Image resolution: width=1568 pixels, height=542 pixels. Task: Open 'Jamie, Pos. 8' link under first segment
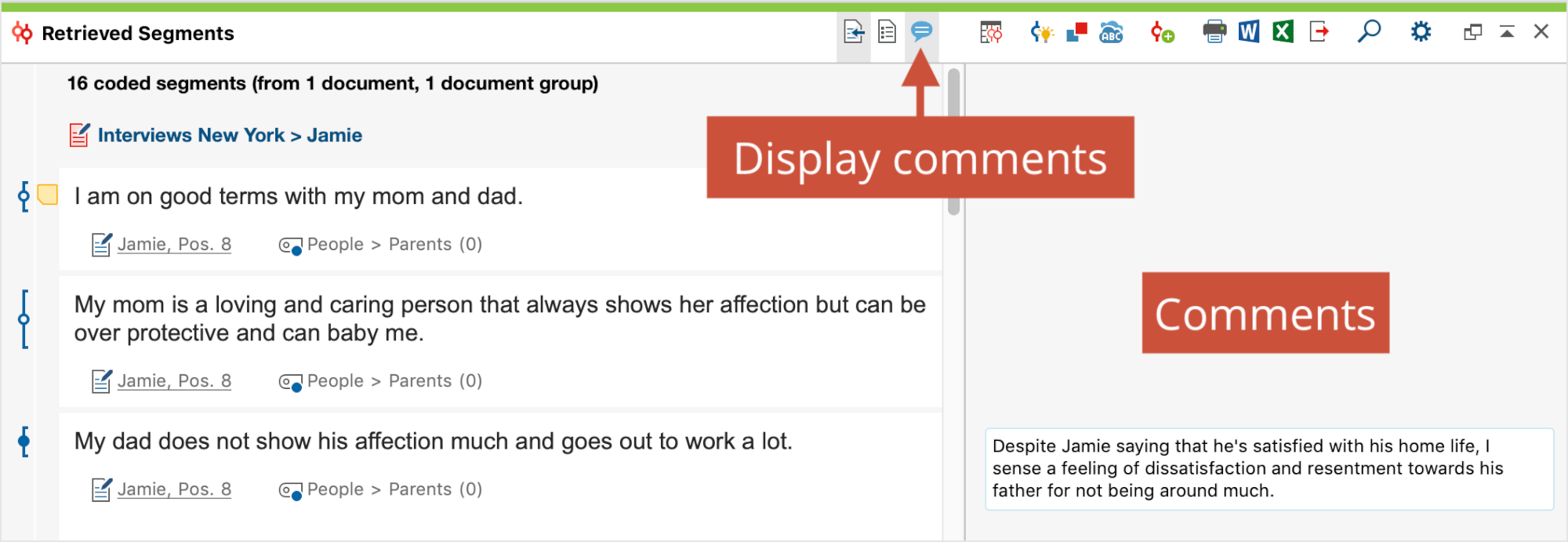(174, 244)
